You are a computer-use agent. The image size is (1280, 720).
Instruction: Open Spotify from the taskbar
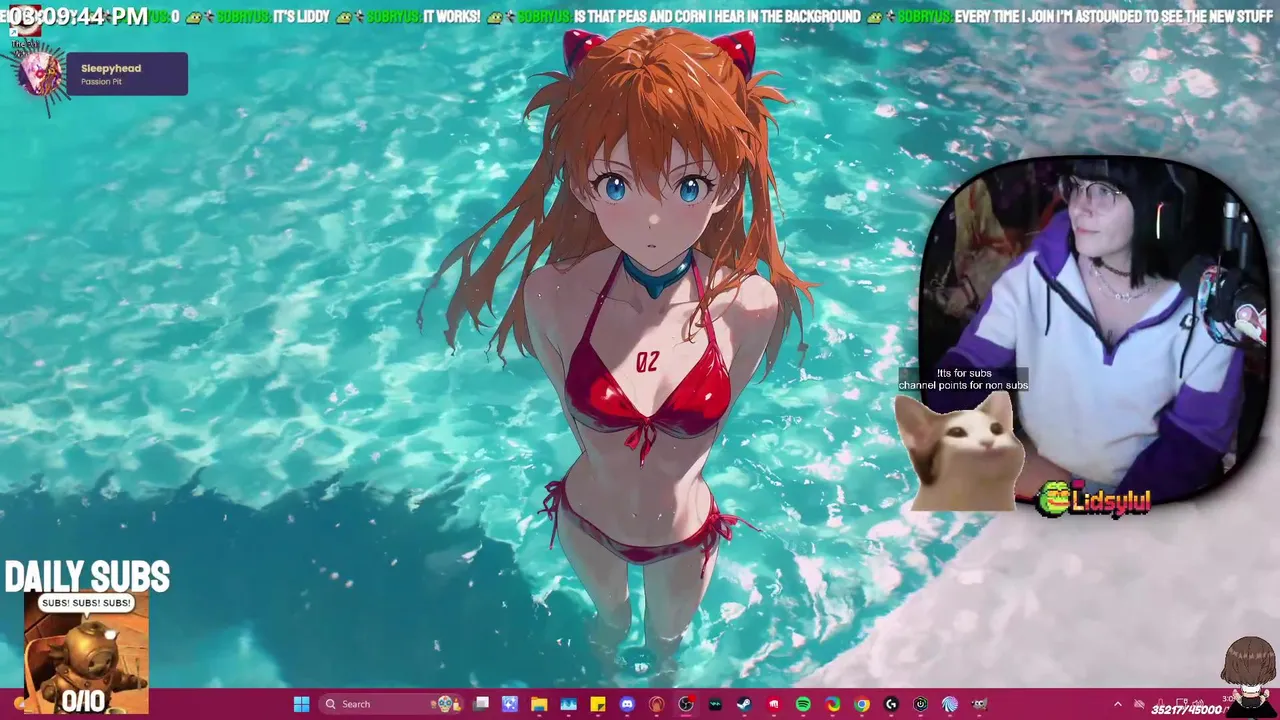[803, 704]
